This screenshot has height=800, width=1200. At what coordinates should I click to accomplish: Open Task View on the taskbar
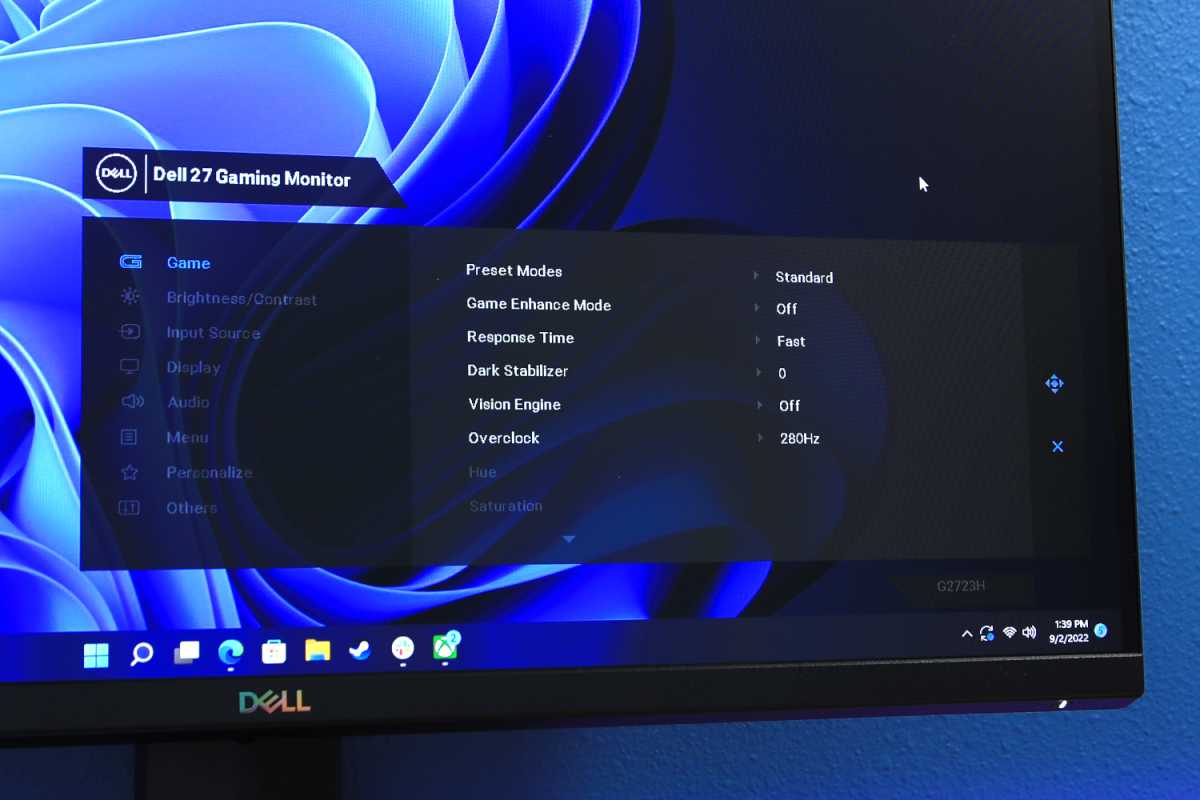tap(186, 653)
